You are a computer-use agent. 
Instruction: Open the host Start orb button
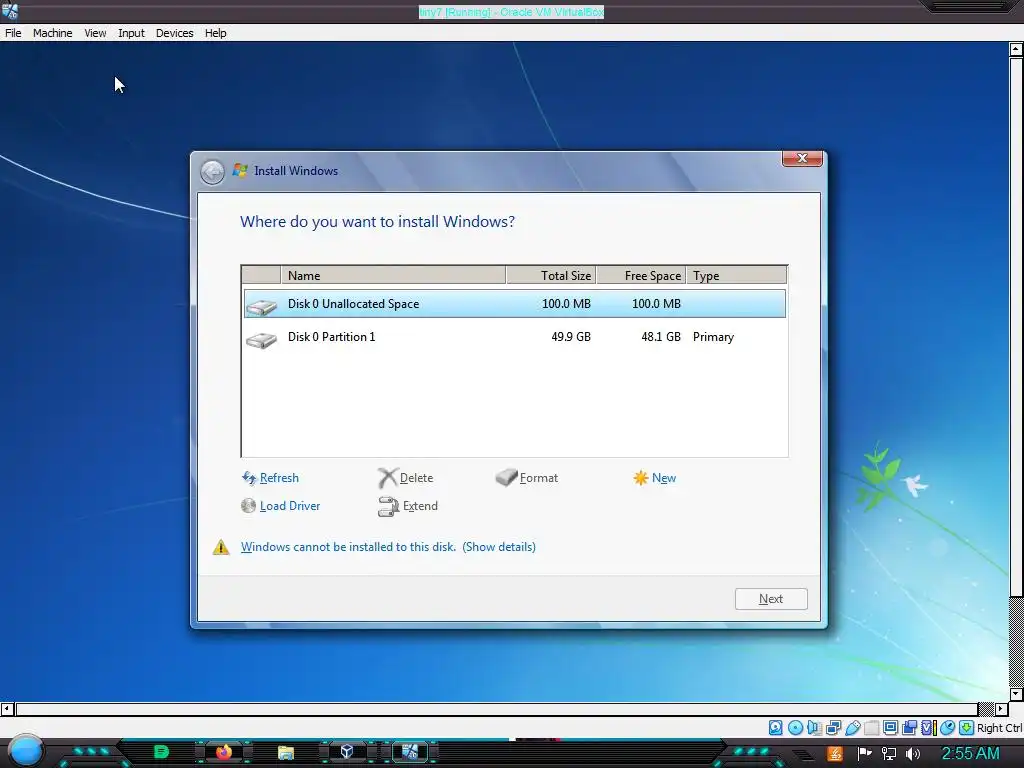pos(26,751)
